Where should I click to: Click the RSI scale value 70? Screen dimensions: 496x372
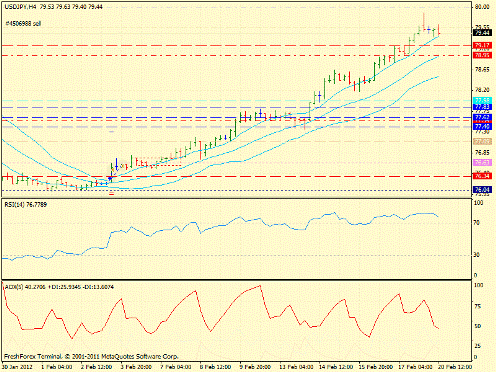[x=477, y=222]
